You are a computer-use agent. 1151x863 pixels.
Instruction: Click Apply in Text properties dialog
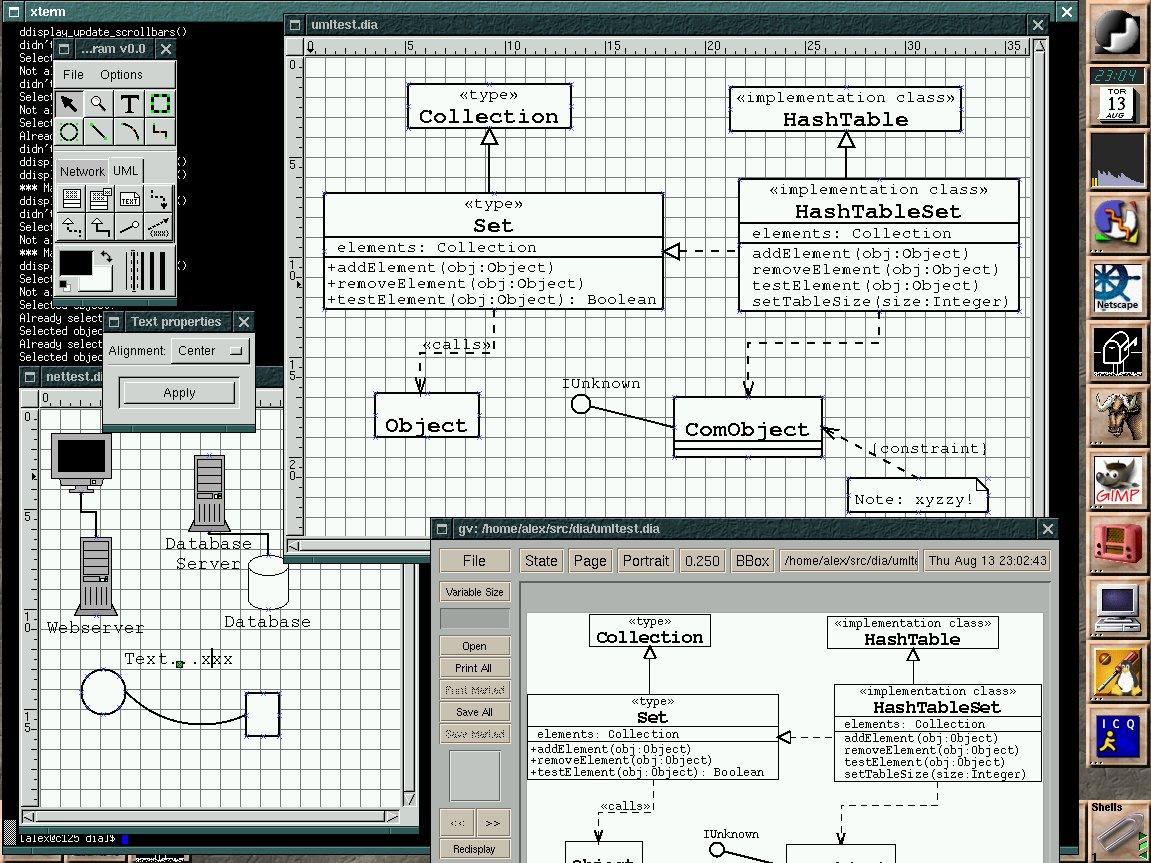pyautogui.click(x=179, y=393)
